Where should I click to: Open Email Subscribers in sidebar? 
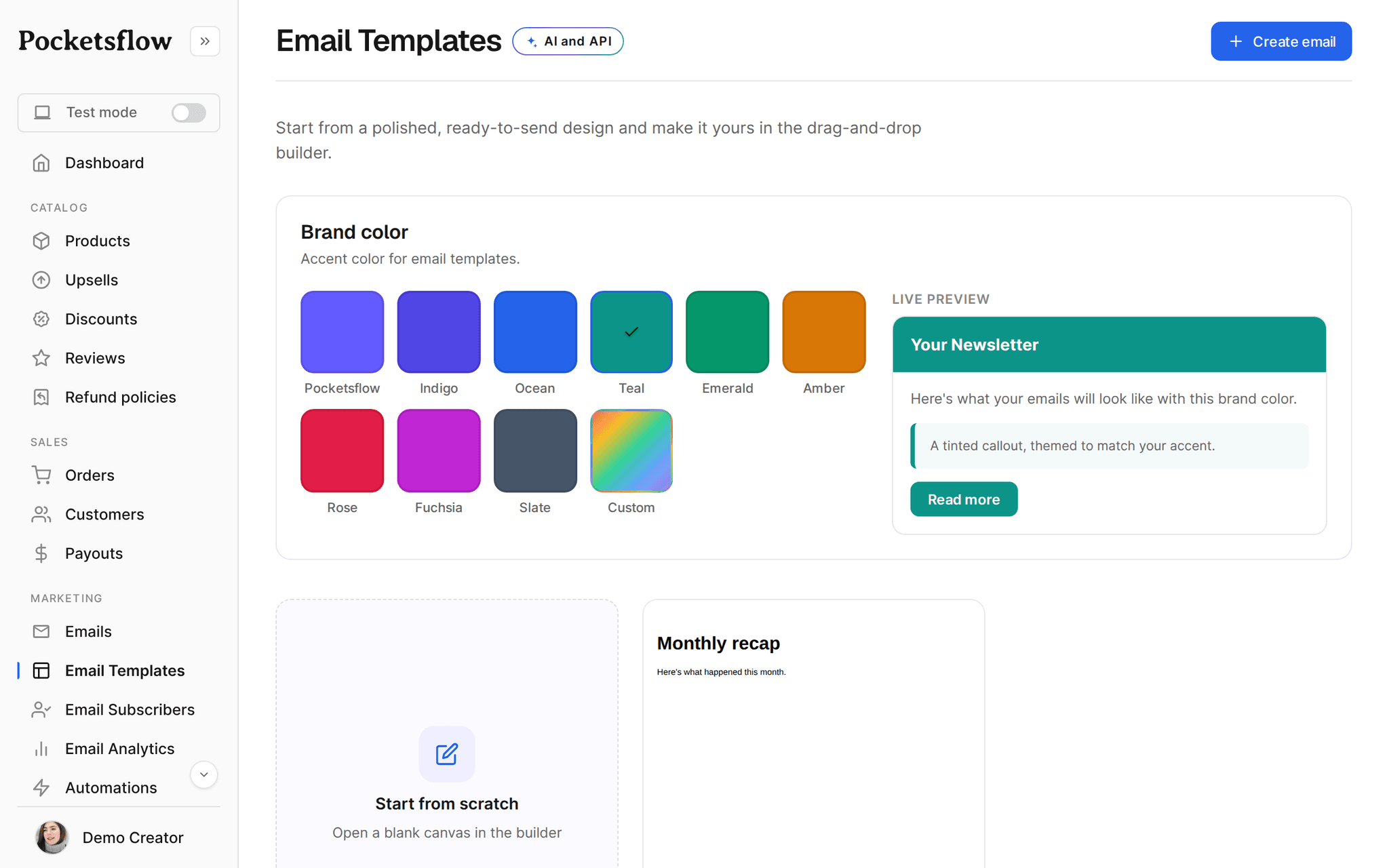pos(119,710)
